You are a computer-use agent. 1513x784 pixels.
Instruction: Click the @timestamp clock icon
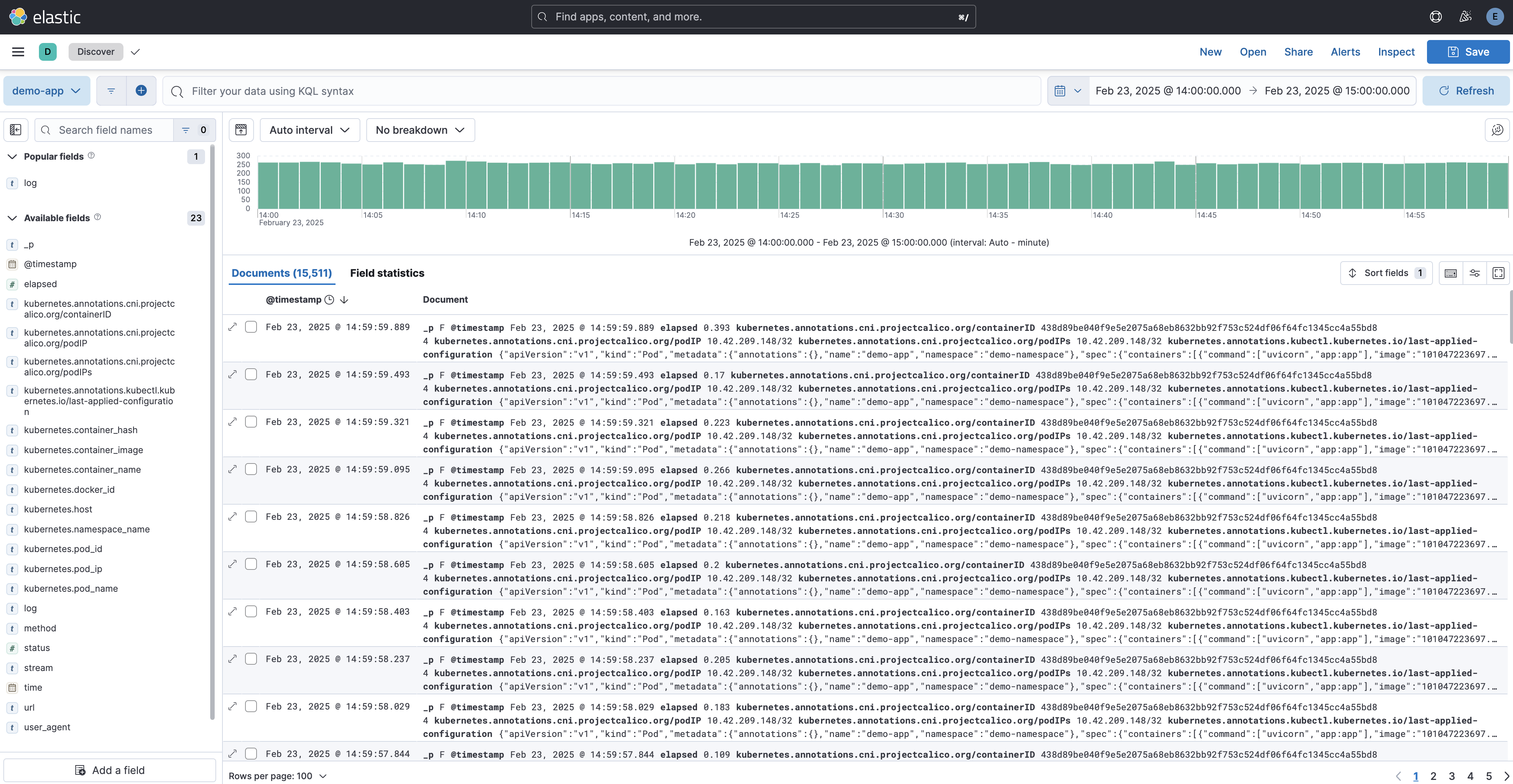pyautogui.click(x=330, y=300)
